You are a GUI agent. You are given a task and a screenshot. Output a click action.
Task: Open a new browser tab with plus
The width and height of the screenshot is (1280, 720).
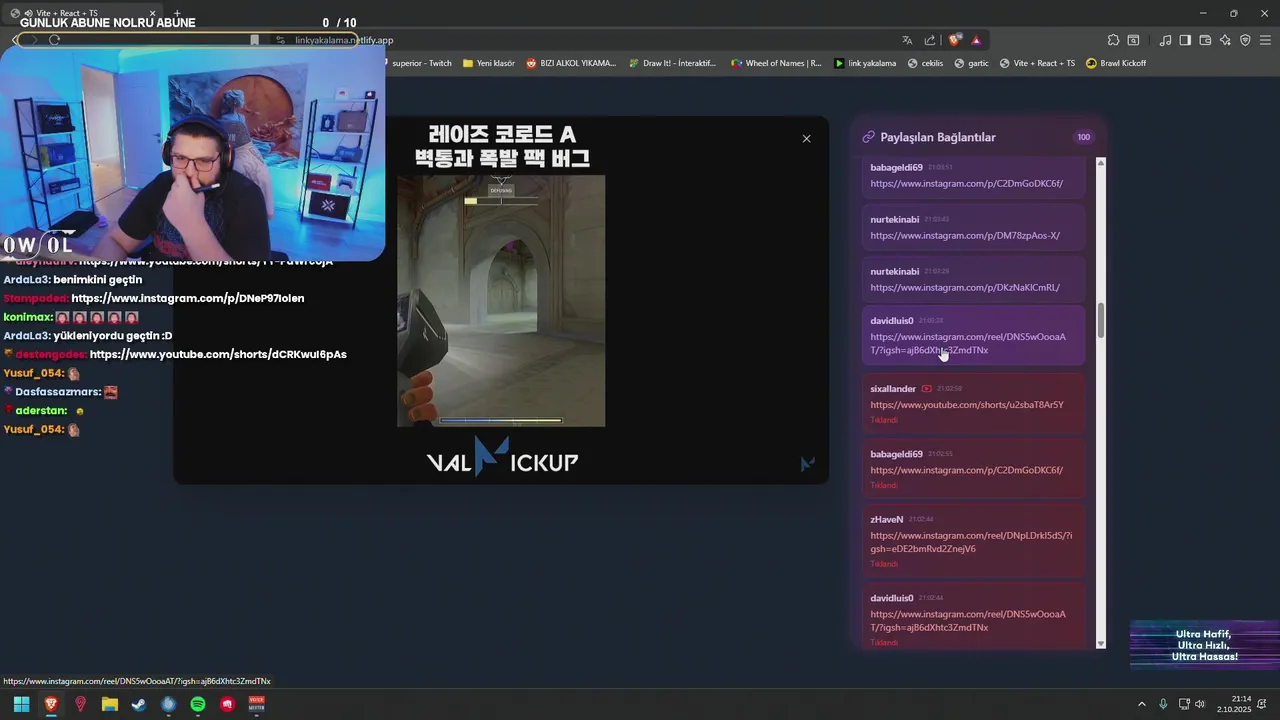[177, 13]
